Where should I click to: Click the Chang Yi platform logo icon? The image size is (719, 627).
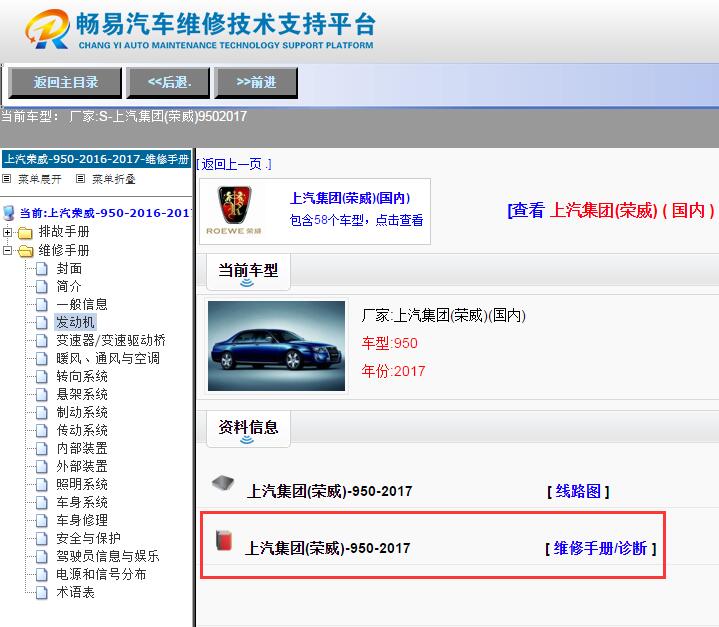47,28
